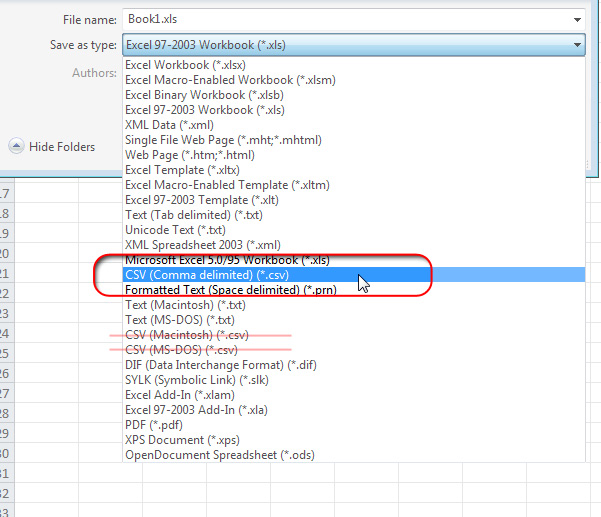Select OpenDocument Spreadsheet (*.ods)
Screen dimensions: 601x517
click(353, 455)
